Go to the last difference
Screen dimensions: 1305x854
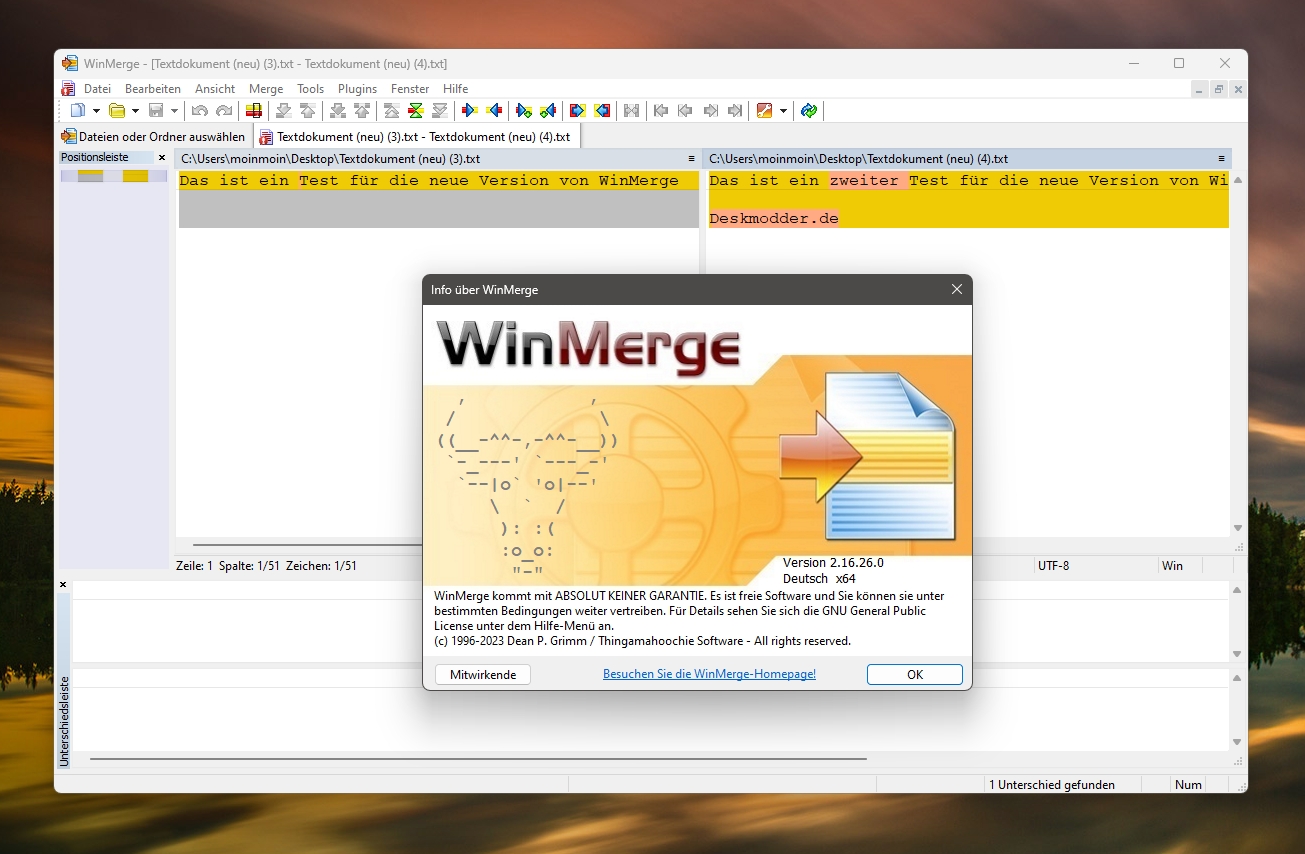tap(440, 111)
